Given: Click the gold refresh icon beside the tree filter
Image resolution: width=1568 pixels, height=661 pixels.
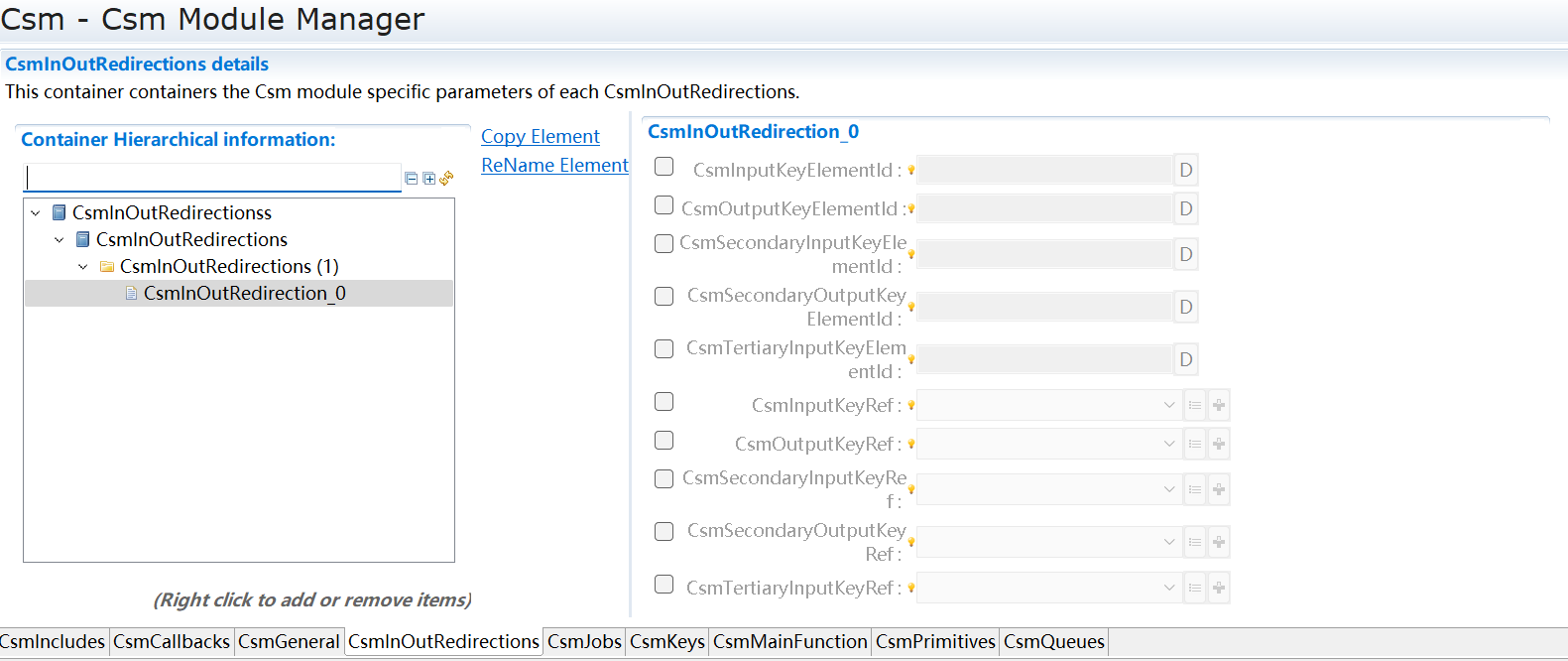Looking at the screenshot, I should (x=446, y=179).
